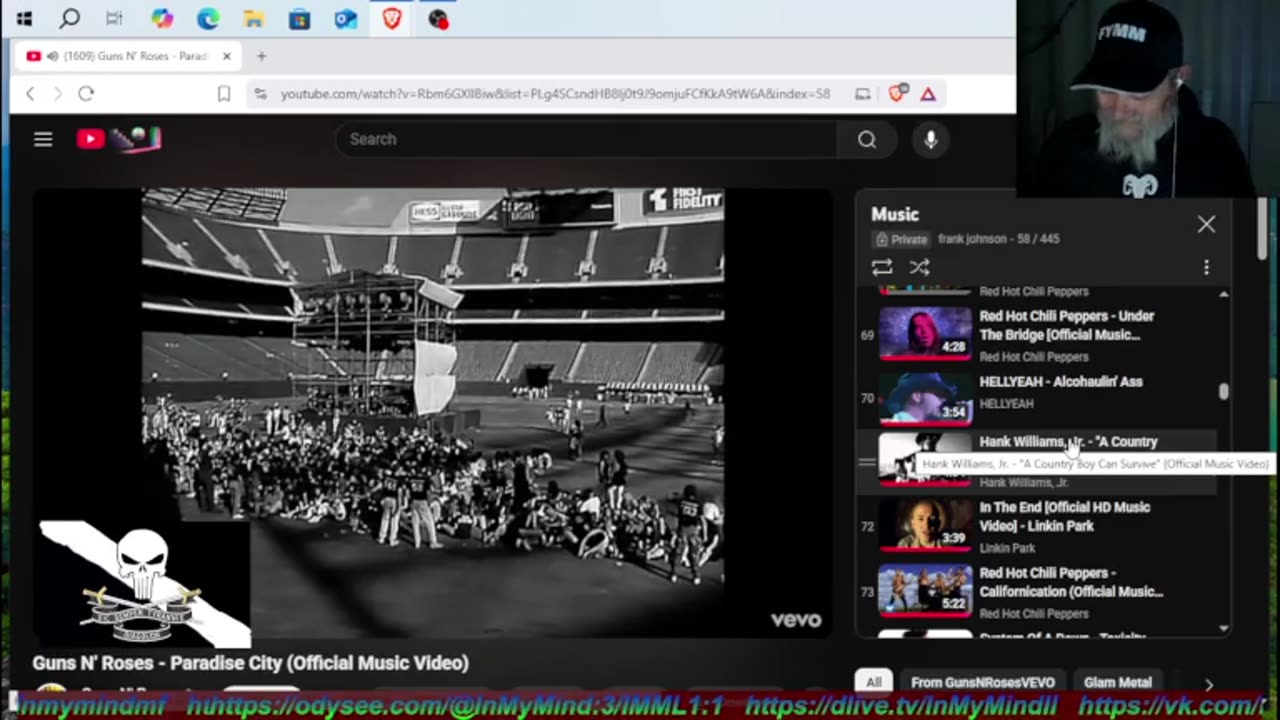Focus the YouTube Search box

[586, 139]
